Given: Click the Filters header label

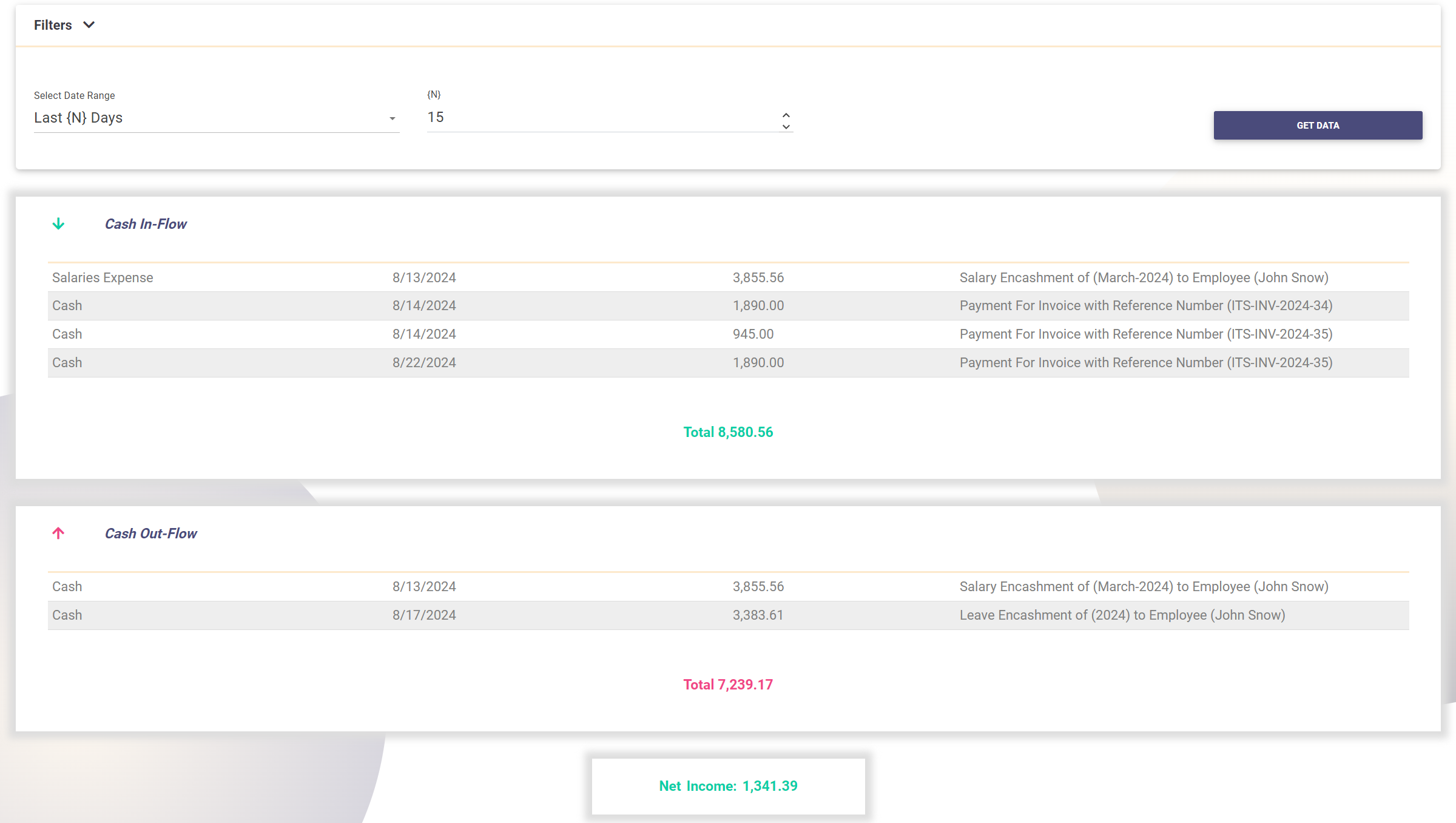Looking at the screenshot, I should click(53, 25).
